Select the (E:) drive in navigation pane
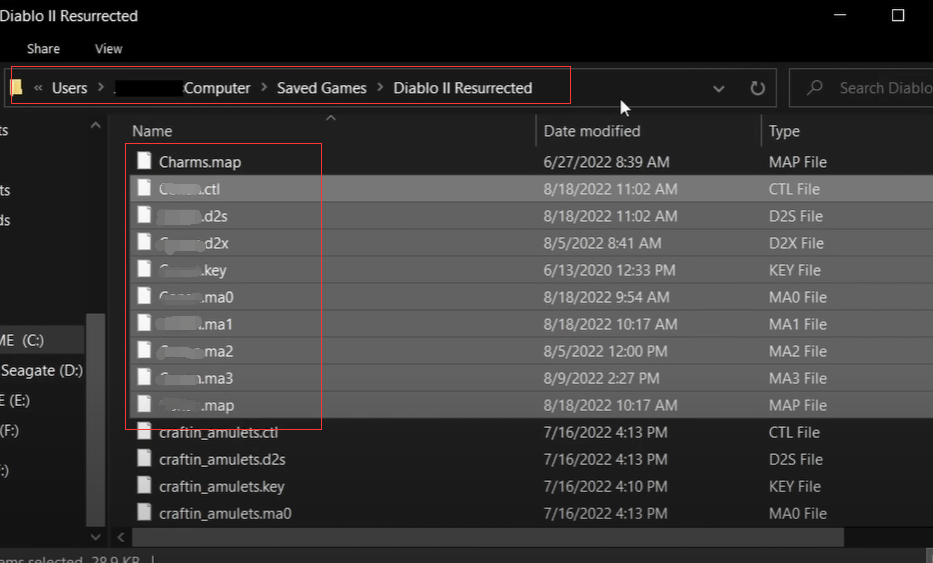This screenshot has width=933, height=563. [x=15, y=401]
